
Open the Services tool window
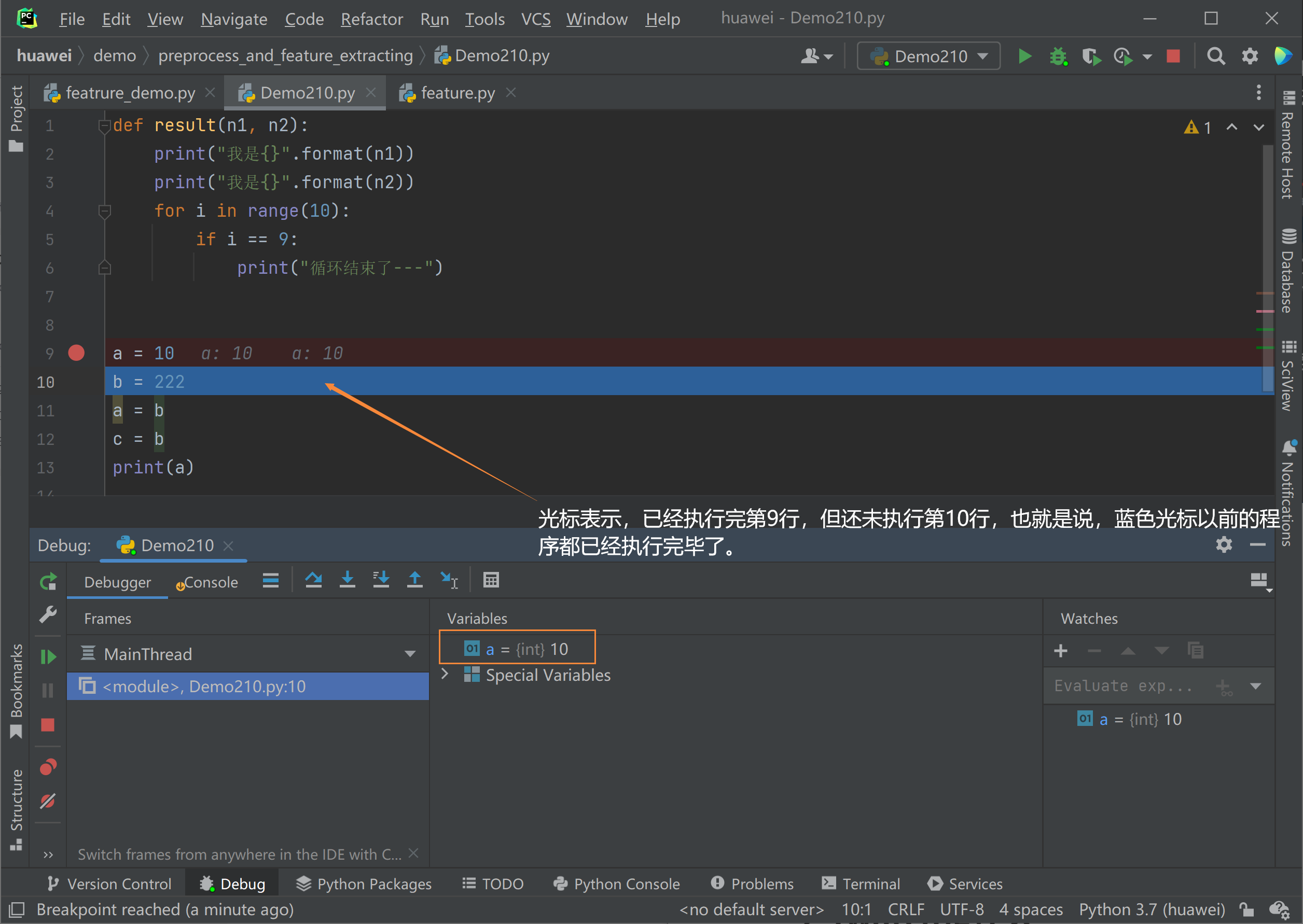[x=965, y=884]
